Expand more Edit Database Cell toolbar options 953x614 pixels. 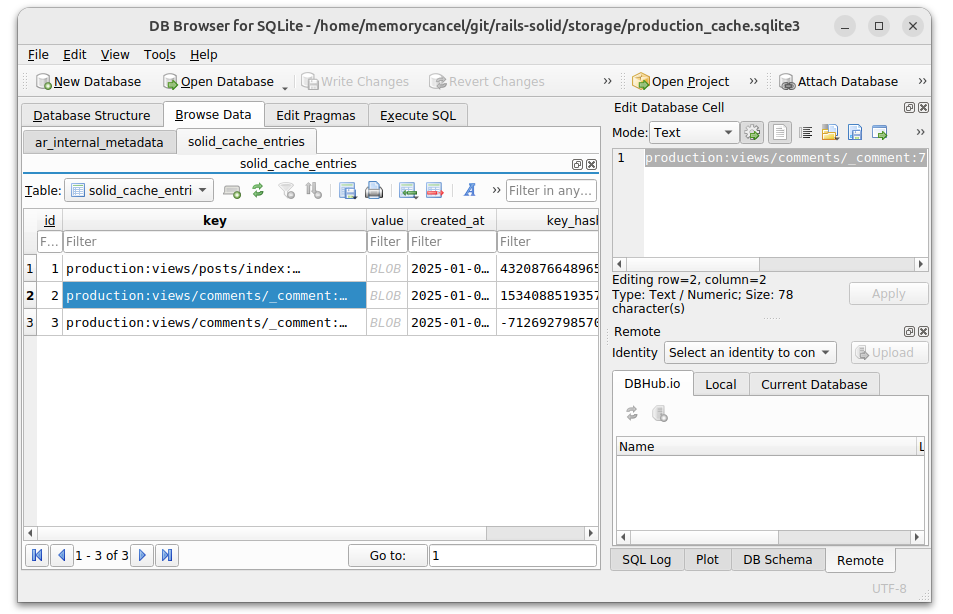(920, 132)
